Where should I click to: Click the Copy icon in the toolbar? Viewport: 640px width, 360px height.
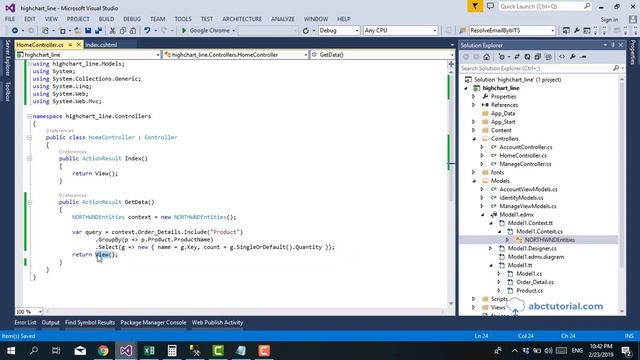point(123,31)
